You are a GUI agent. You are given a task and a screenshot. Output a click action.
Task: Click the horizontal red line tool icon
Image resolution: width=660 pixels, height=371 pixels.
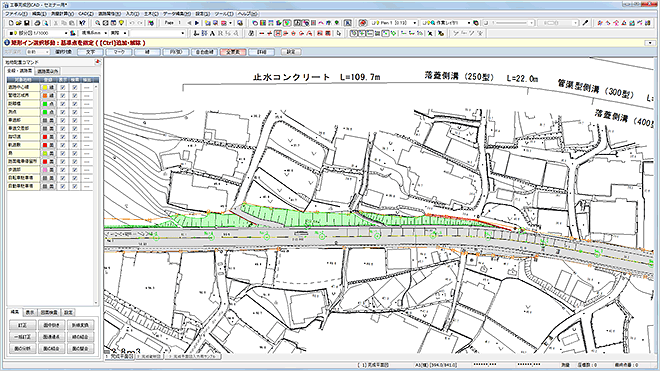(261, 33)
